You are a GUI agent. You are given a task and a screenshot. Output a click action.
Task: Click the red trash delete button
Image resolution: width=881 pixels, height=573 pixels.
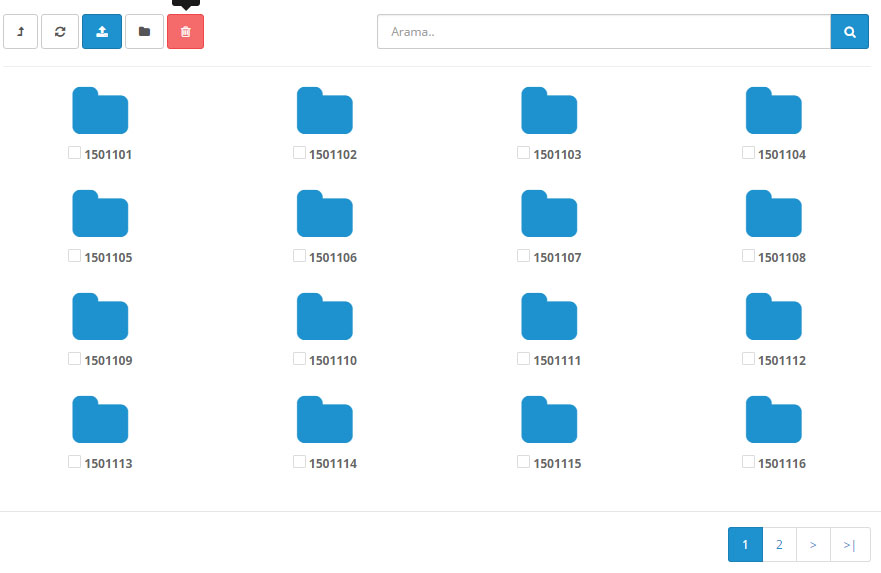185,31
